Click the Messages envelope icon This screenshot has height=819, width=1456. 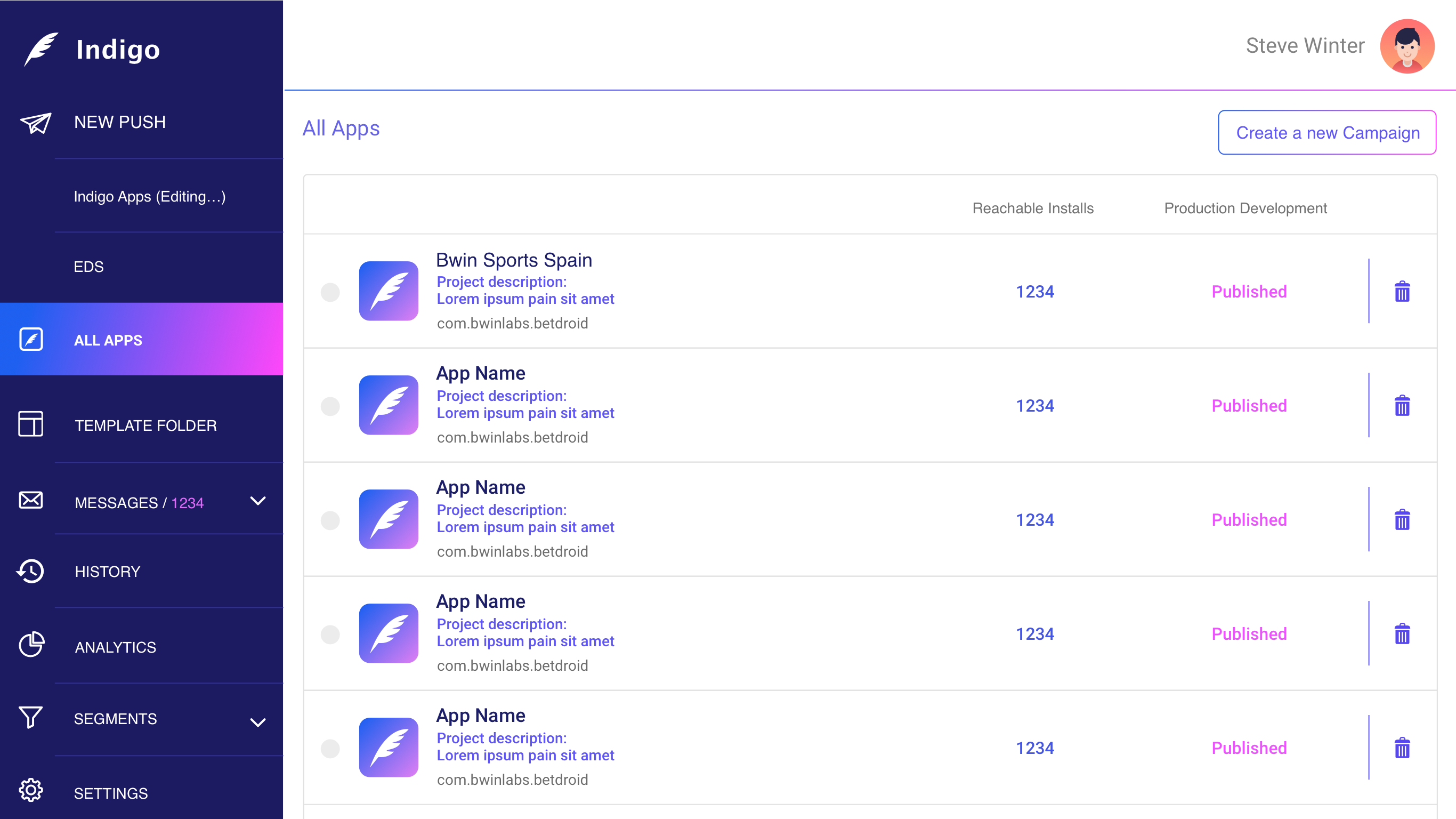click(30, 501)
